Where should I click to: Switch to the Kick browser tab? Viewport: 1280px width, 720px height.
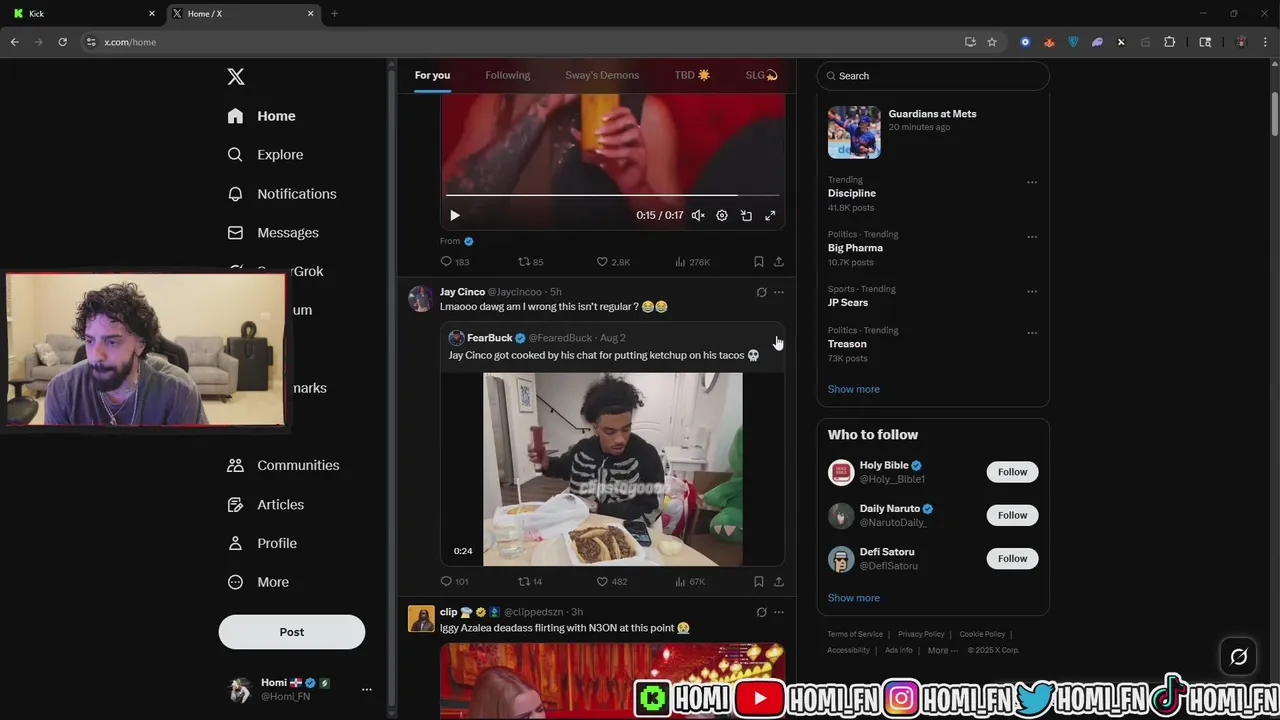pos(83,14)
